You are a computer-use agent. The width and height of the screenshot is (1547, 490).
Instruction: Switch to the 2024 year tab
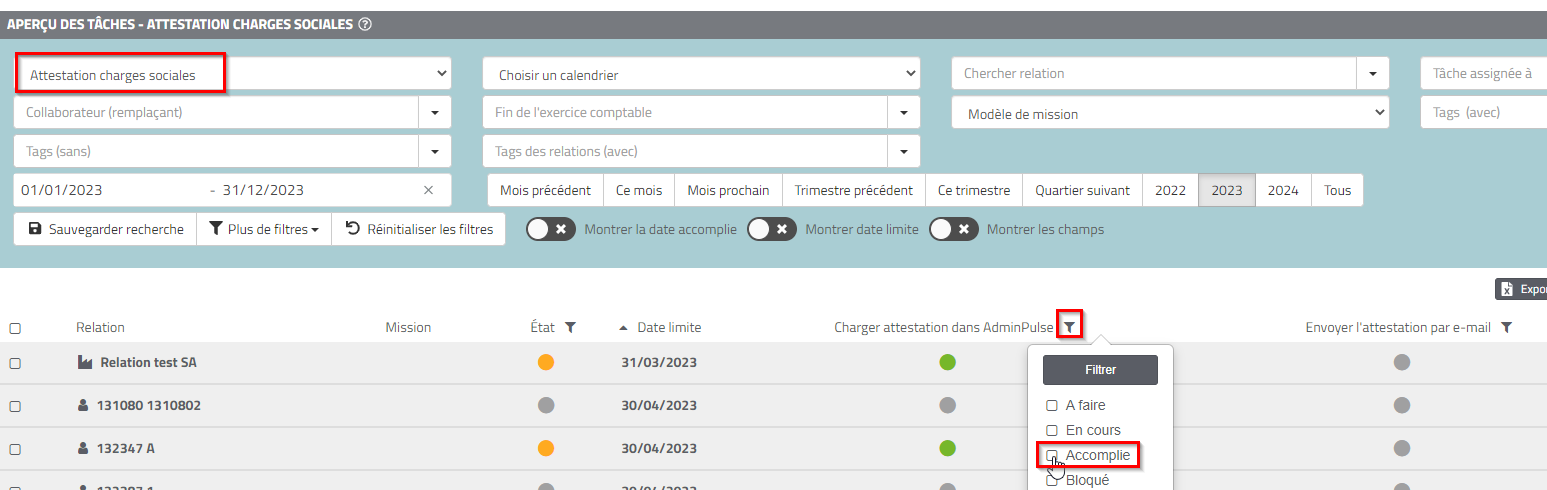[1283, 190]
